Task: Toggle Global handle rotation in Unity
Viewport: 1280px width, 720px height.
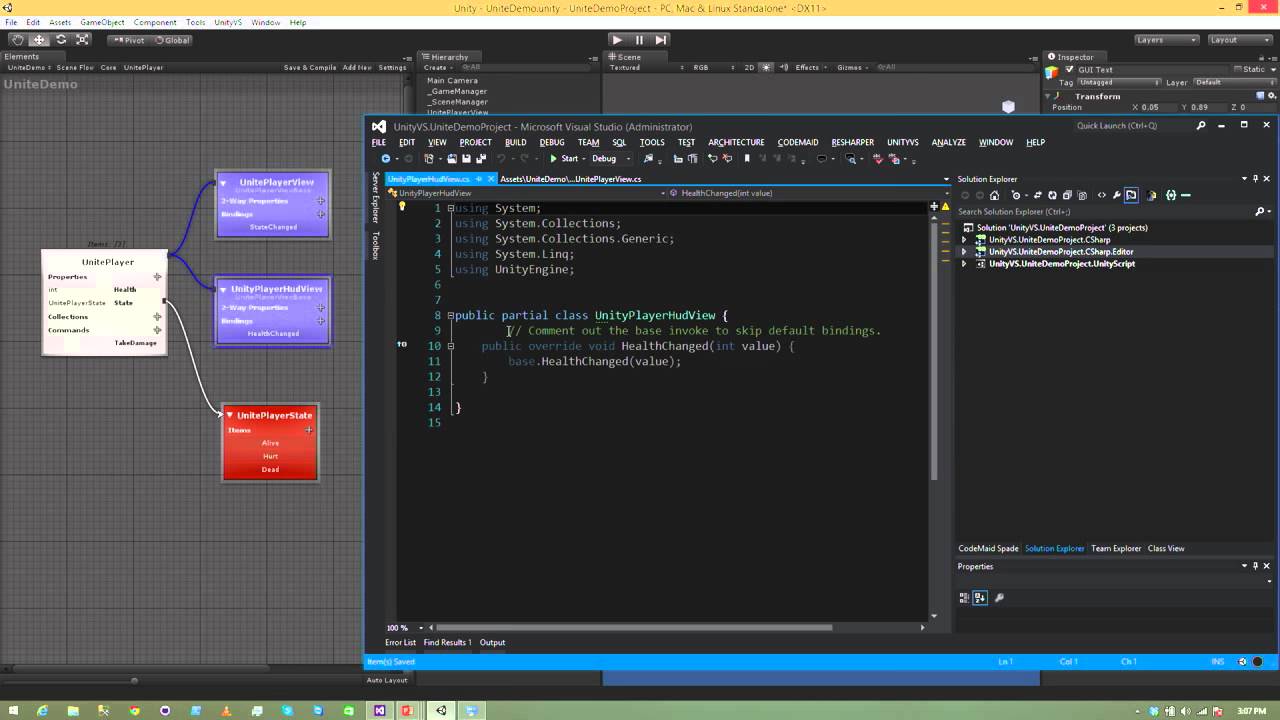Action: 172,40
